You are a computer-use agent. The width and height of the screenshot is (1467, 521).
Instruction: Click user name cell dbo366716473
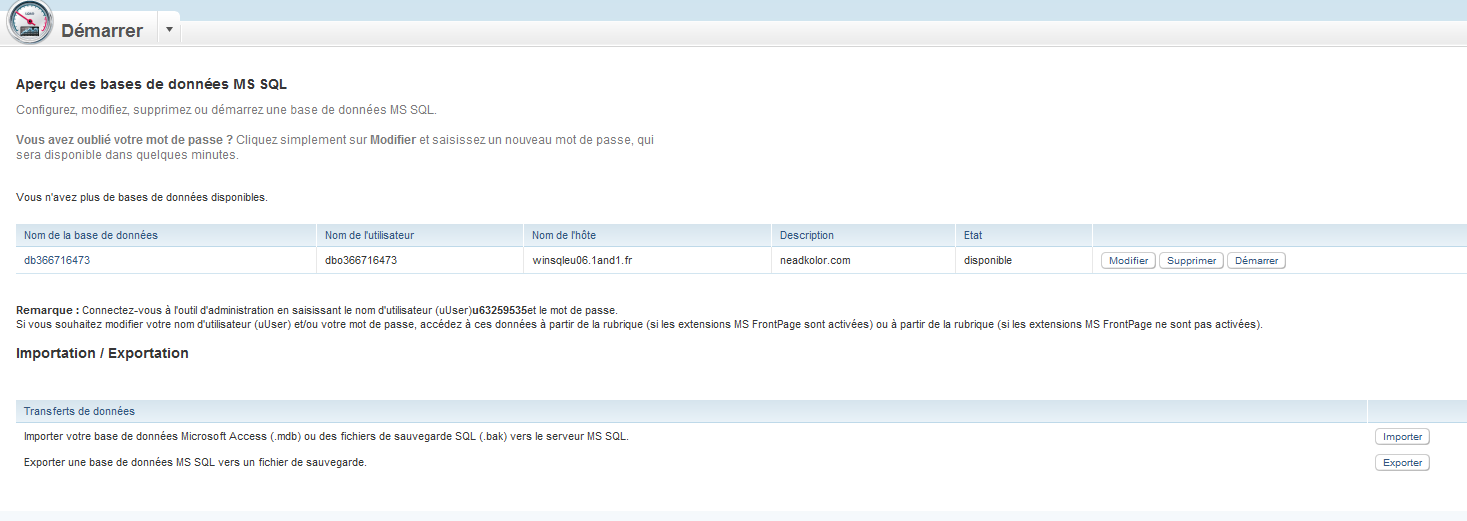(361, 260)
